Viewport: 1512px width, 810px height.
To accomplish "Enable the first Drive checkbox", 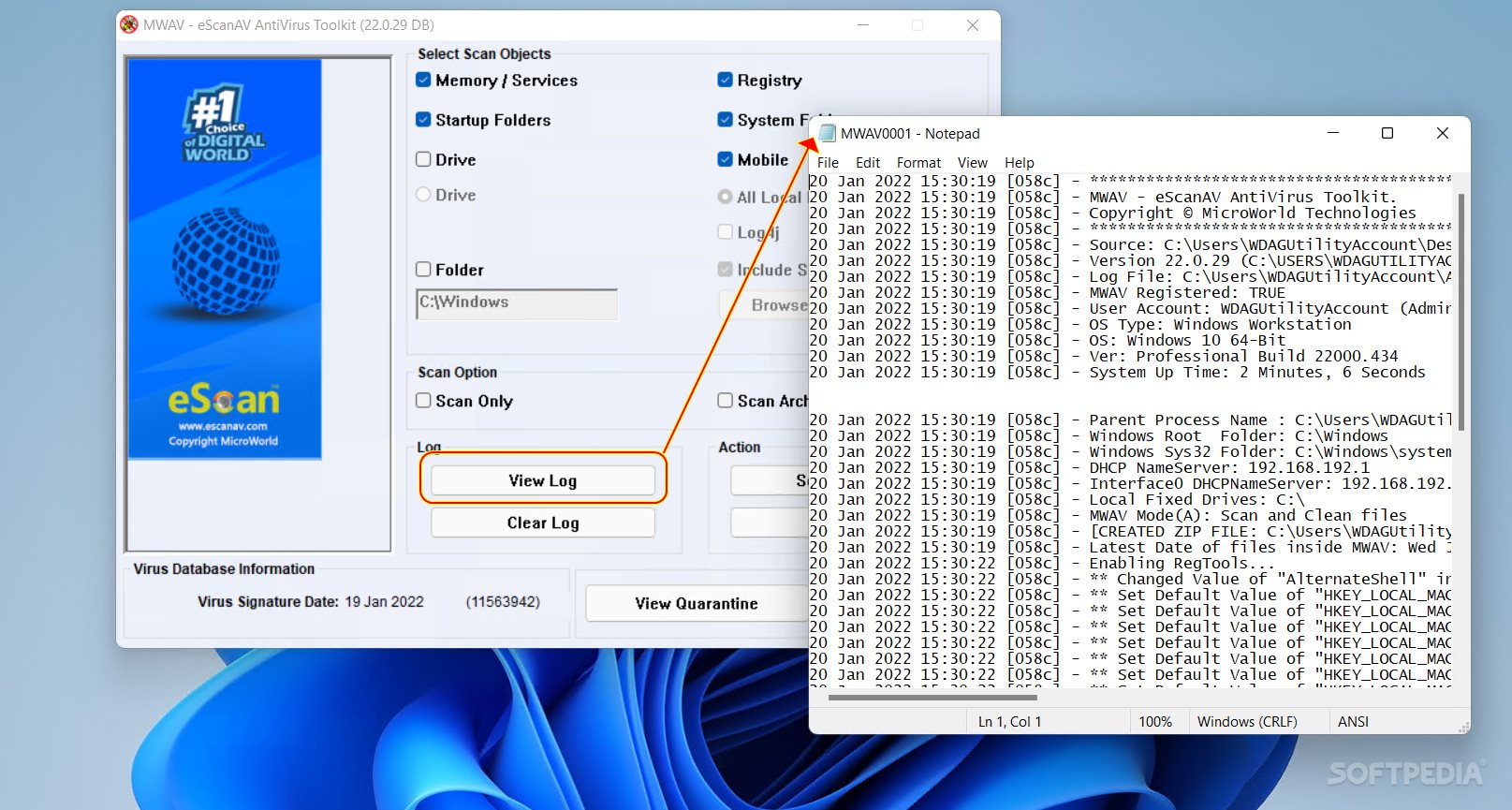I will click(x=423, y=159).
